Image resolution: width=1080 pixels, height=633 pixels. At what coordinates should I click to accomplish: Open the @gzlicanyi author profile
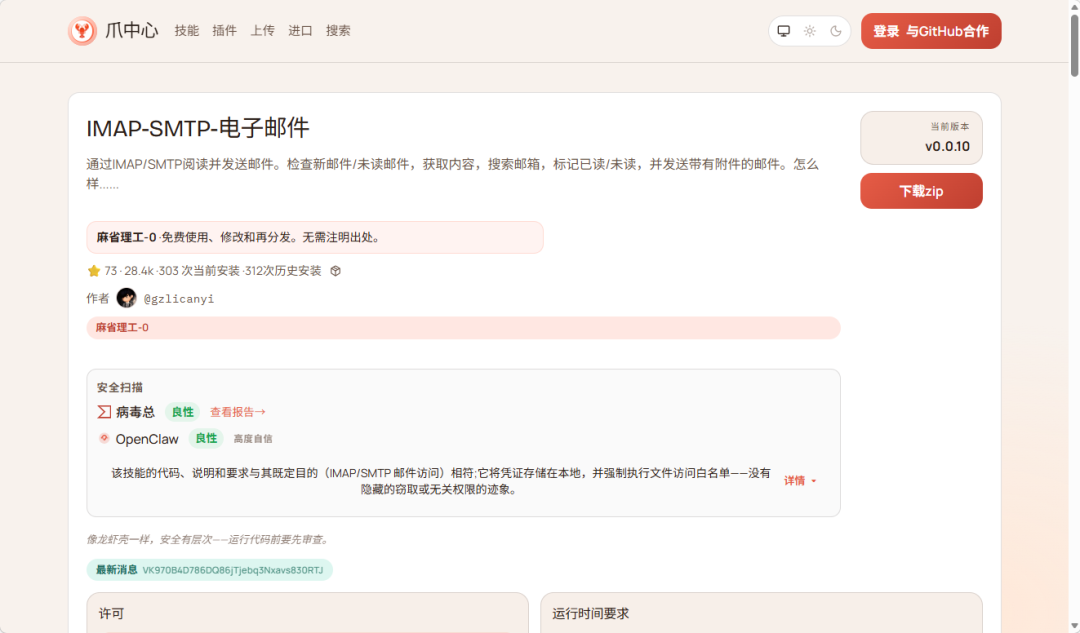point(179,298)
